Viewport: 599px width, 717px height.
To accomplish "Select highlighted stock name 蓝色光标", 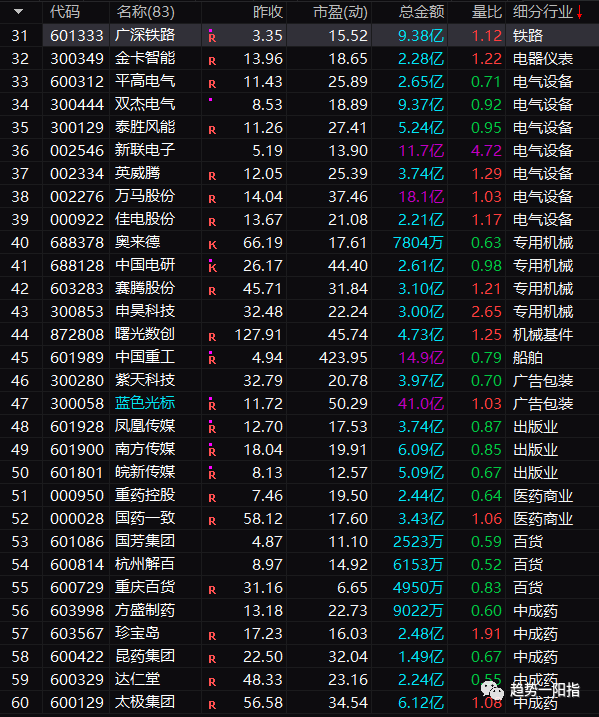I will click(145, 403).
